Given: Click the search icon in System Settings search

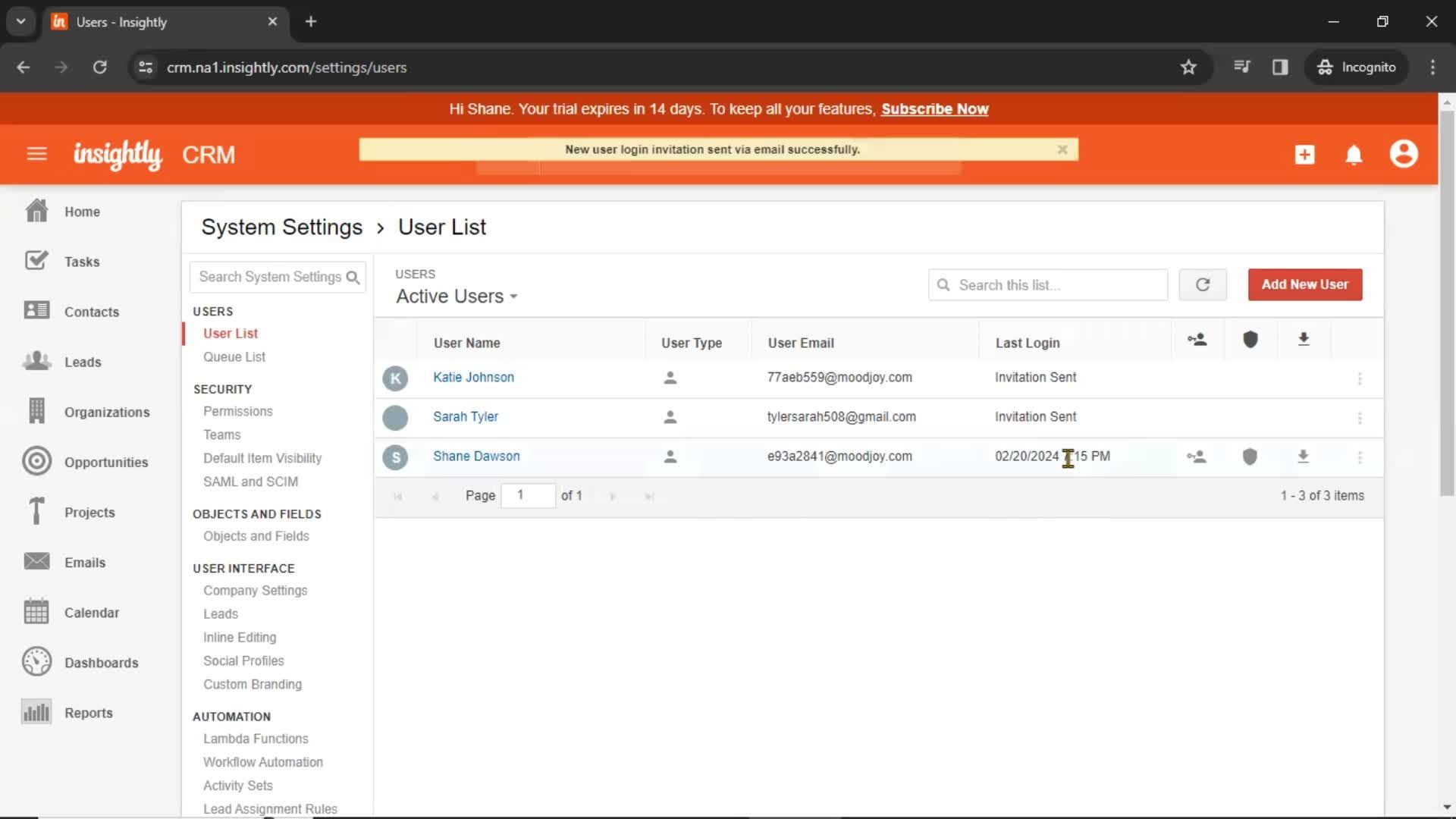Looking at the screenshot, I should point(353,278).
